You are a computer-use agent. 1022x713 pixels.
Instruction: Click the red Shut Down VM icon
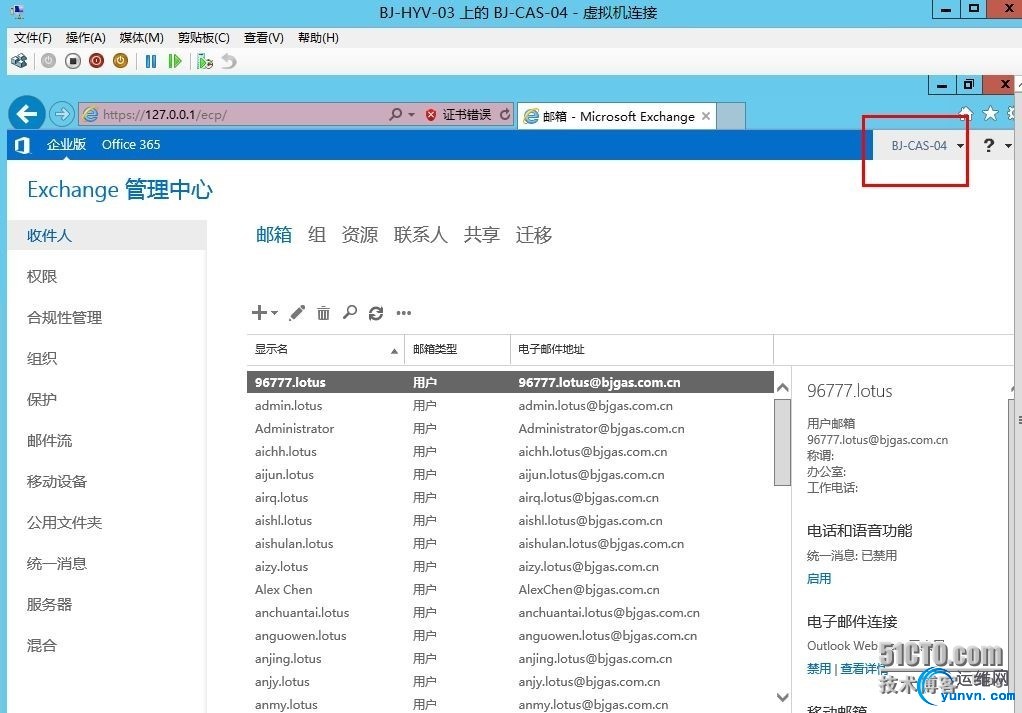[96, 61]
